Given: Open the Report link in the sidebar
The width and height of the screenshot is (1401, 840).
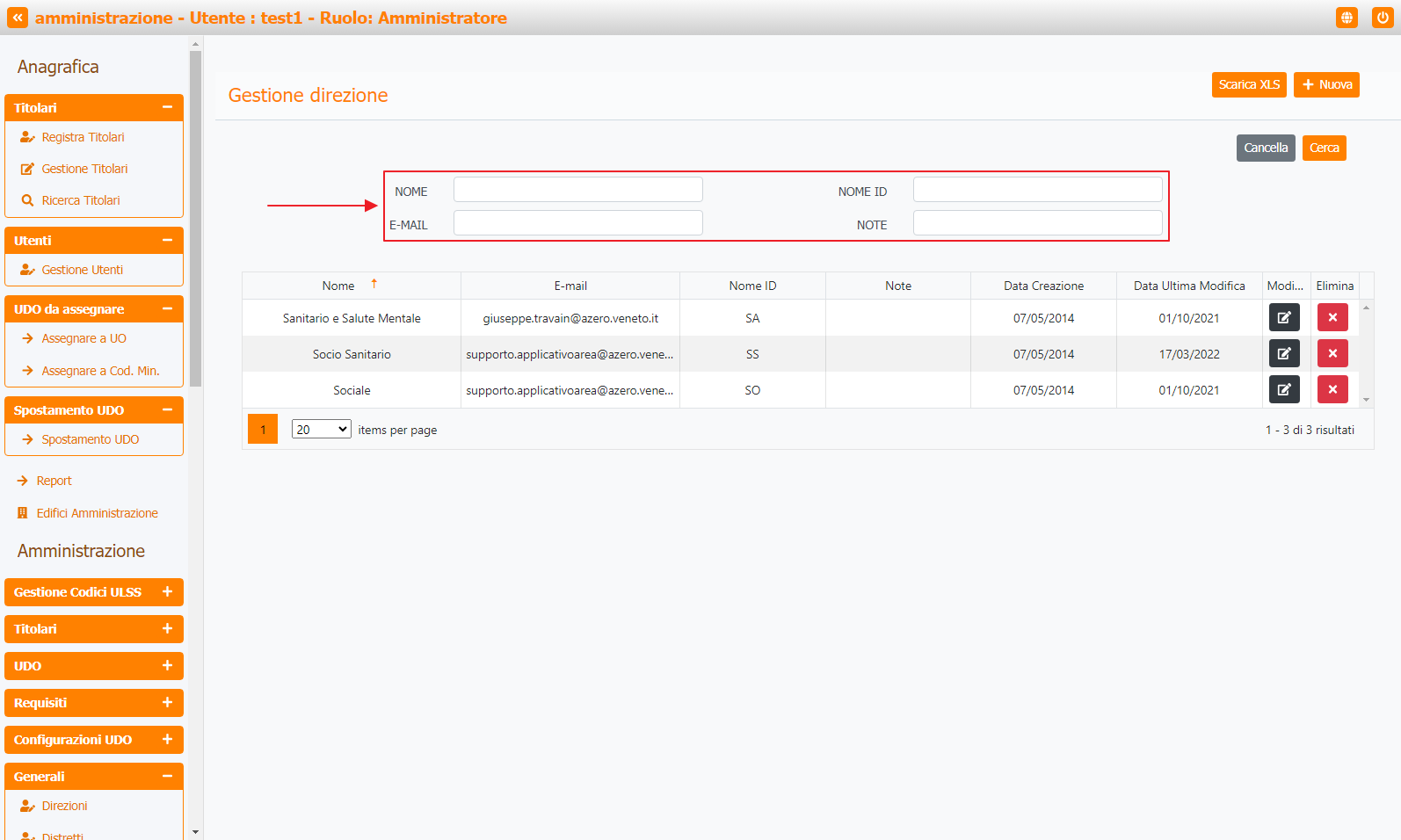Looking at the screenshot, I should click(x=54, y=481).
